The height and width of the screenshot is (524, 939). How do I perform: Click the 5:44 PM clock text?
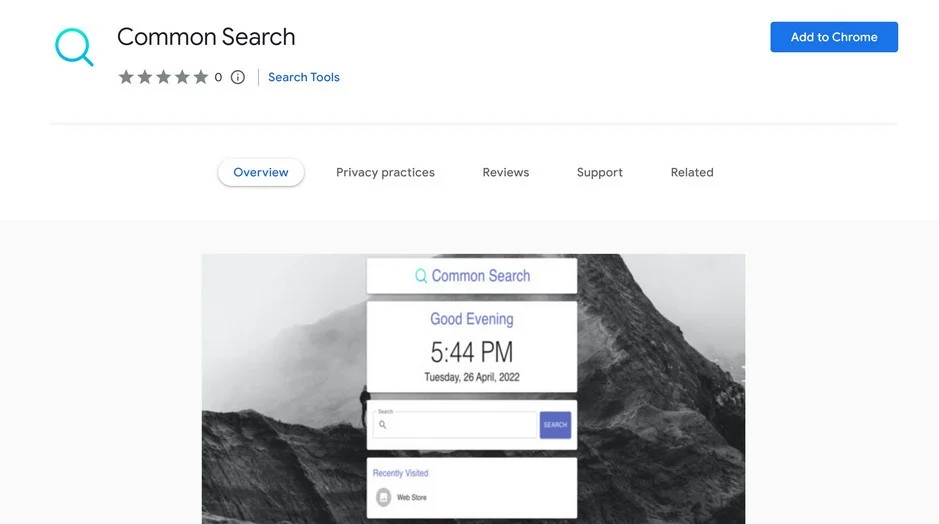pos(472,352)
